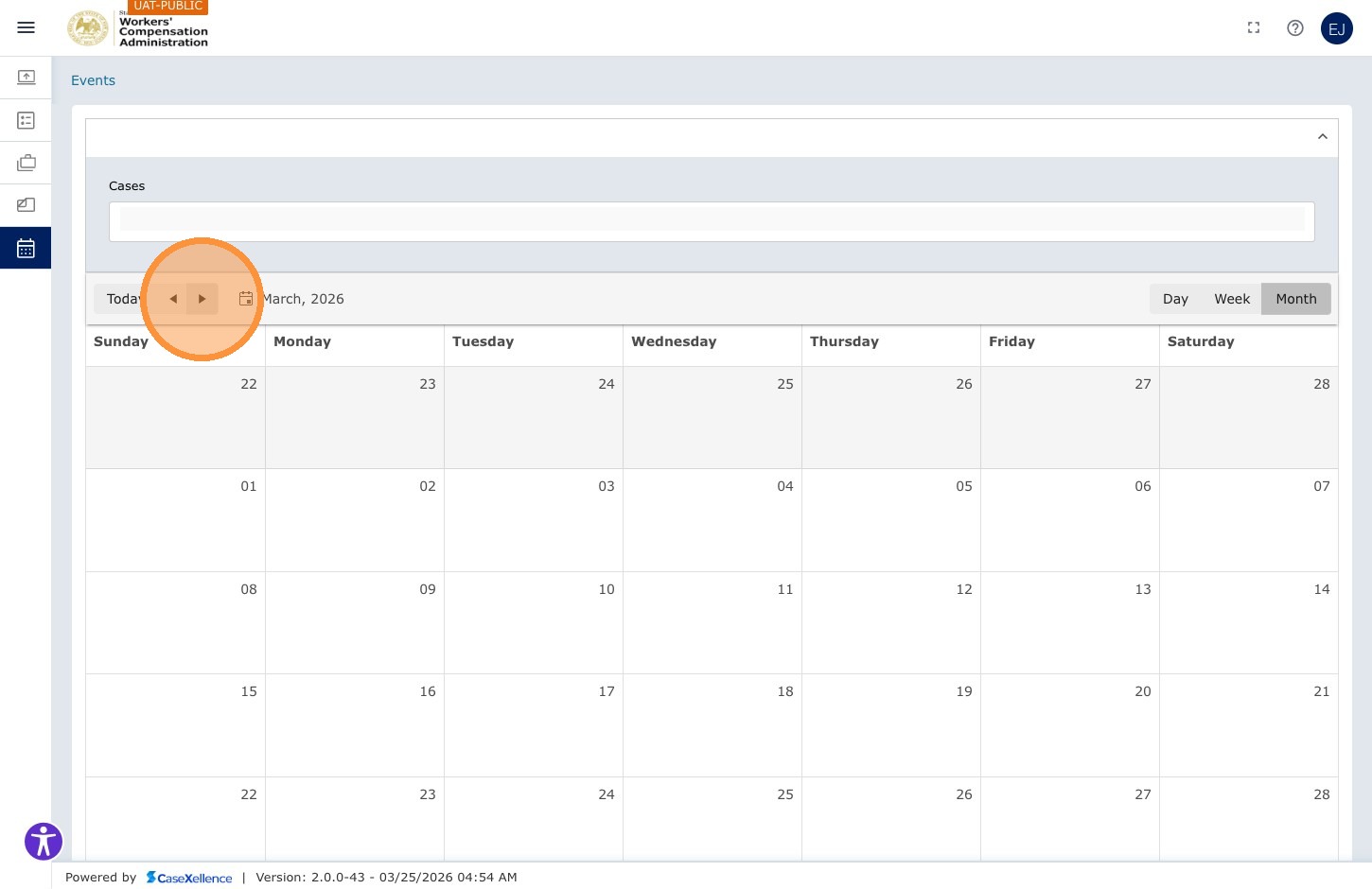Image resolution: width=1372 pixels, height=889 pixels.
Task: Open the help question mark icon
Action: tap(1295, 28)
